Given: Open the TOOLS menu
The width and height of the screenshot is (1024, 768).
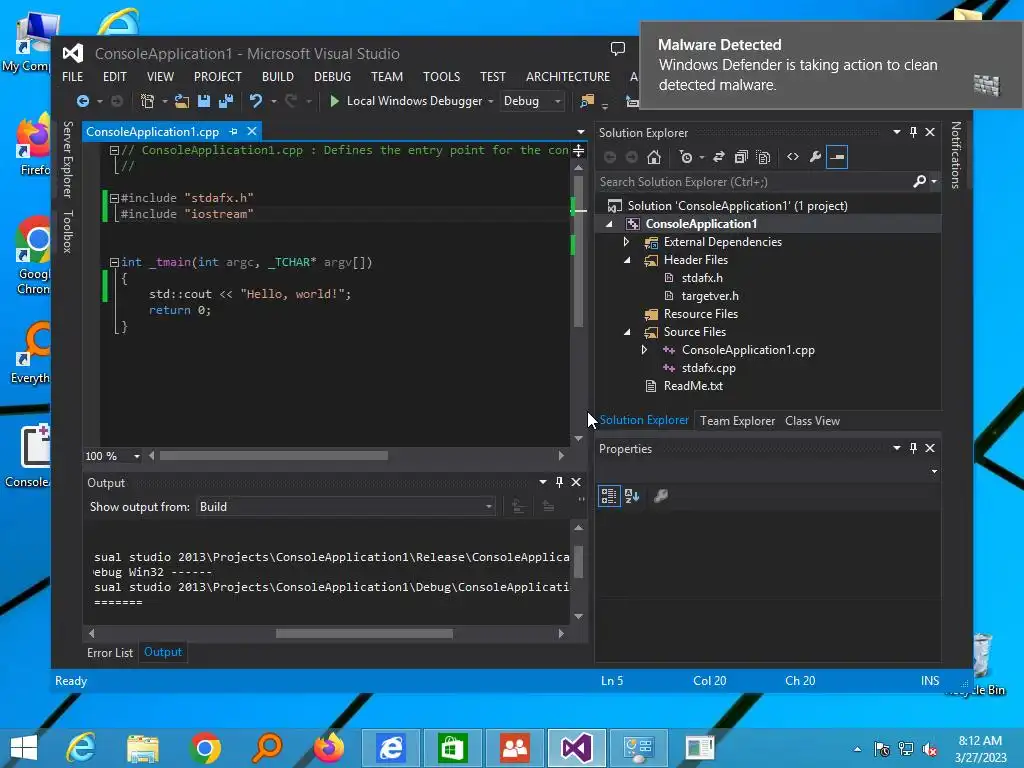Looking at the screenshot, I should [441, 76].
